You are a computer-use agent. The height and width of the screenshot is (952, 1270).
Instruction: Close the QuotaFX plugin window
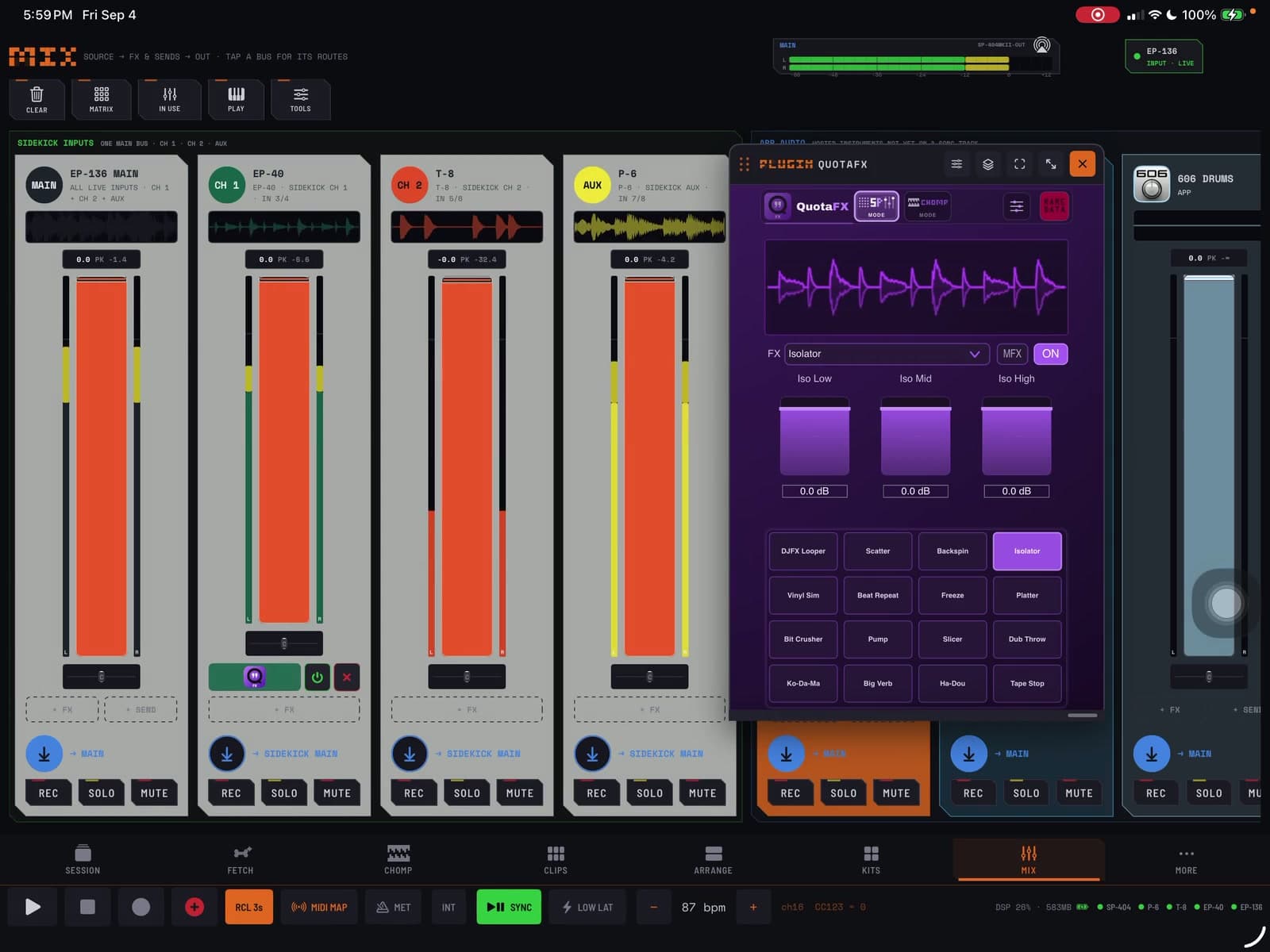(x=1082, y=164)
